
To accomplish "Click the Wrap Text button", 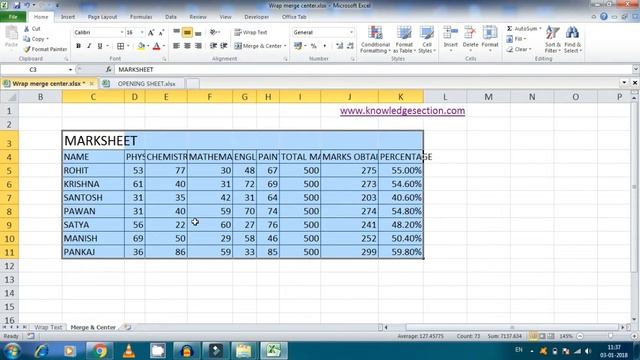I will 251,32.
